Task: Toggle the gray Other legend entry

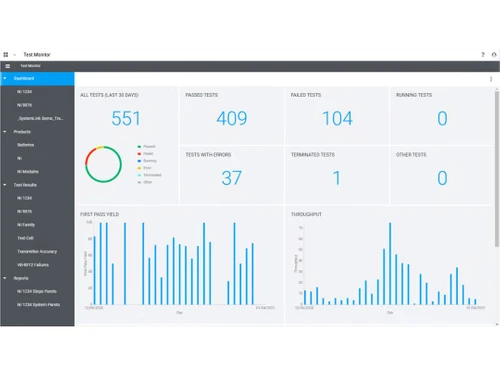Action: click(x=145, y=182)
